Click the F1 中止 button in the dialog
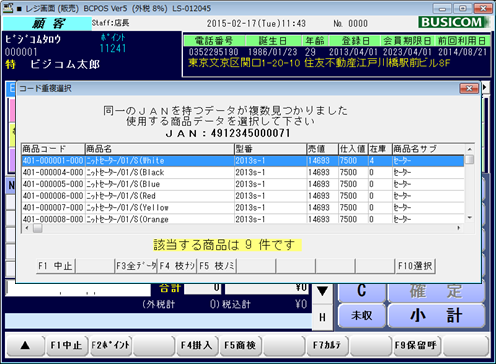This screenshot has width=496, height=364. 55,266
